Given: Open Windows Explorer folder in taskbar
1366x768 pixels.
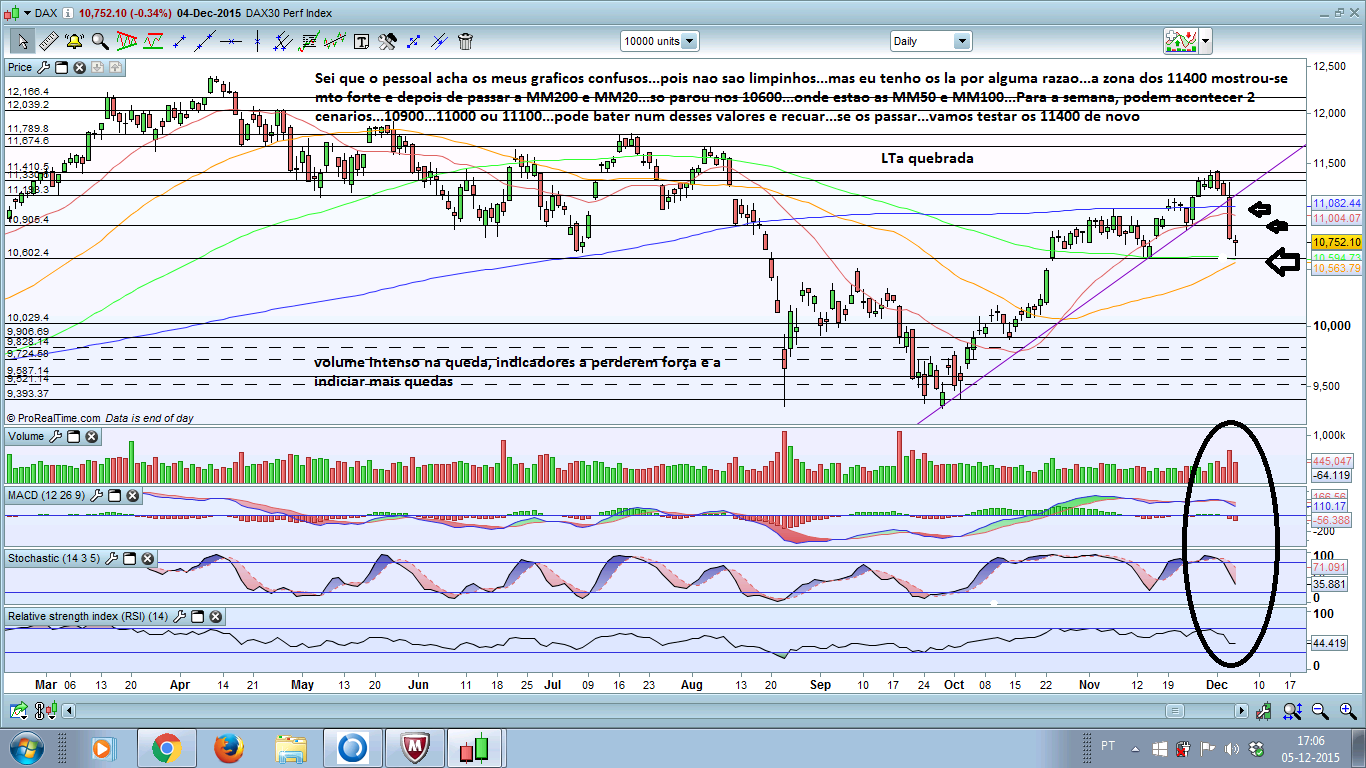Looking at the screenshot, I should (x=292, y=748).
